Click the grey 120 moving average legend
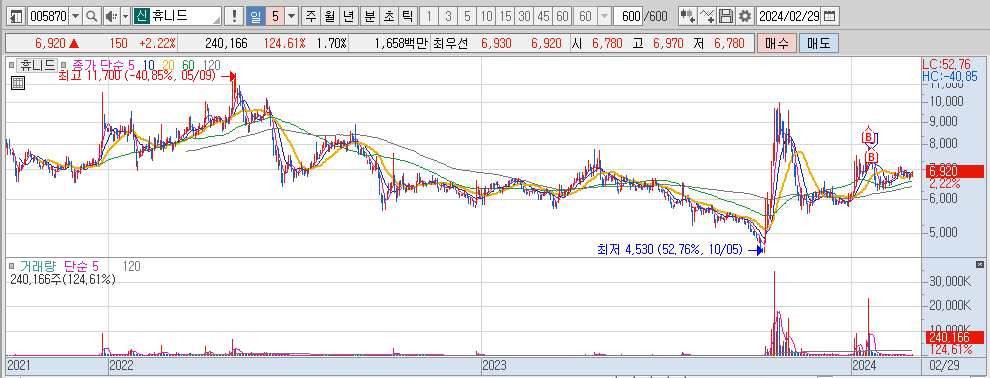This screenshot has height=378, width=990. click(x=212, y=64)
